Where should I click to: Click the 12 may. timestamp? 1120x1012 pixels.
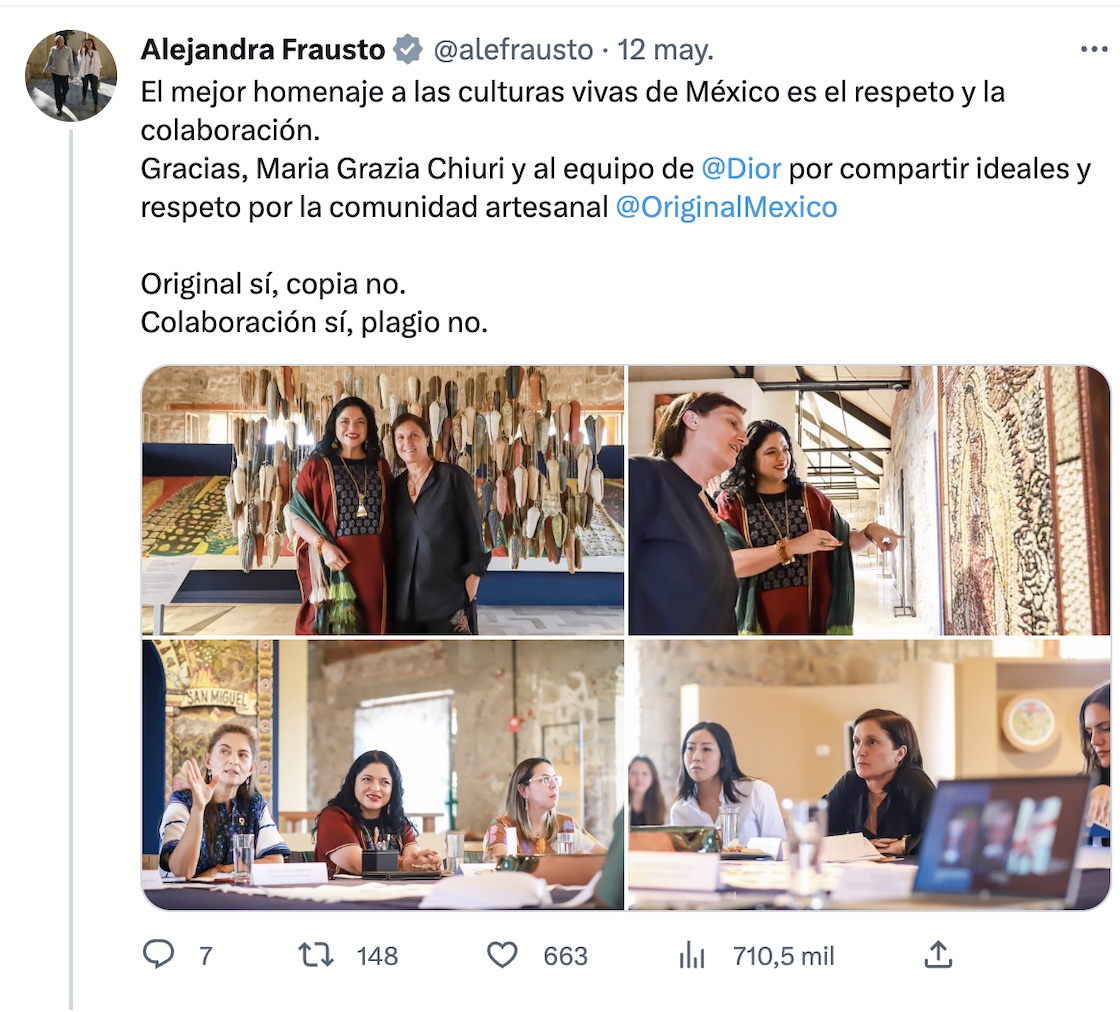pos(666,49)
